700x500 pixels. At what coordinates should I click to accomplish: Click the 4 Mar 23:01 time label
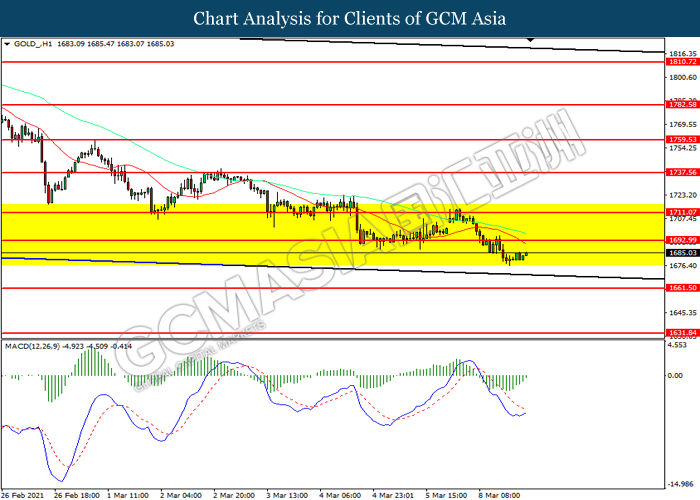tap(393, 495)
